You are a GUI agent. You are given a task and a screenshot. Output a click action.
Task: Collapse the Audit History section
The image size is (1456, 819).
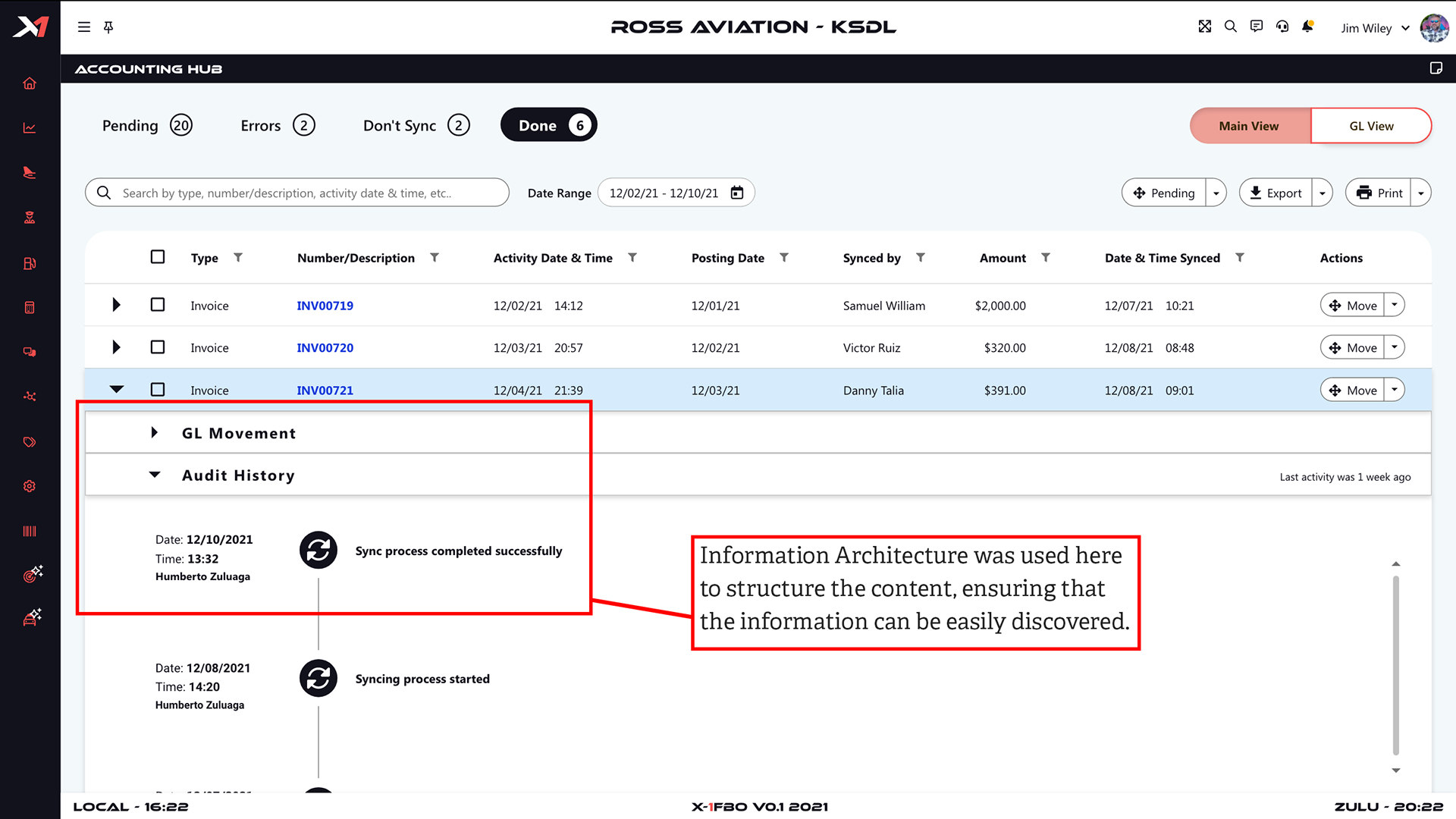(x=155, y=475)
